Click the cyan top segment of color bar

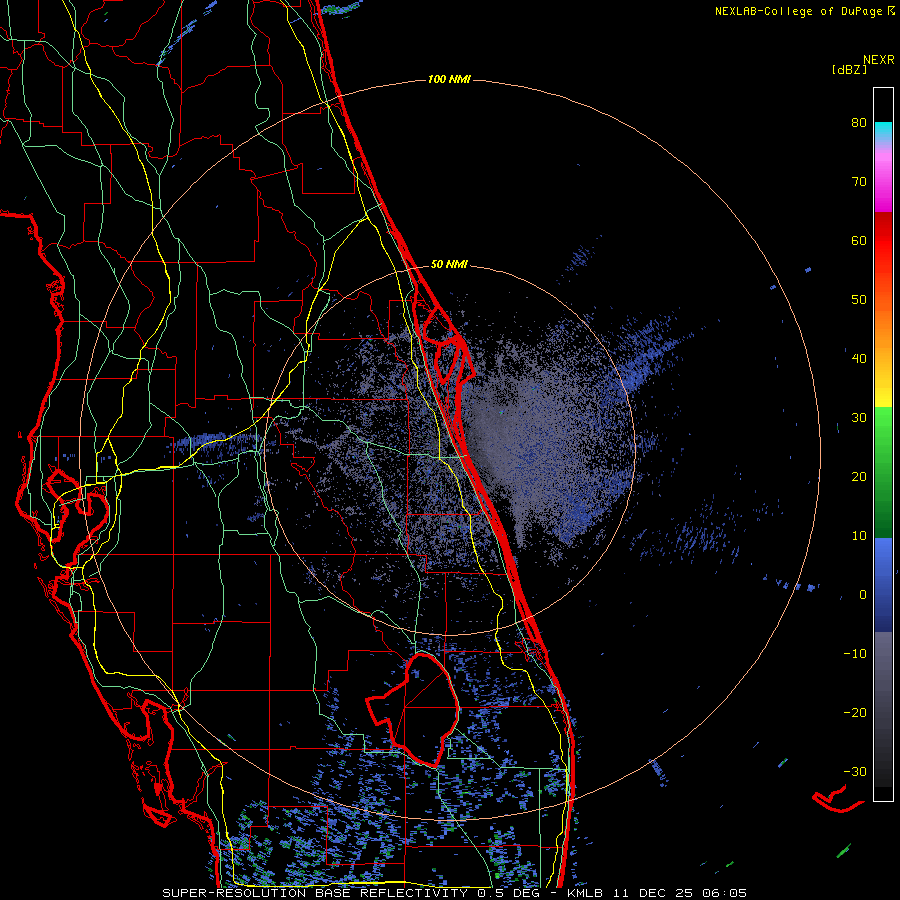click(883, 133)
